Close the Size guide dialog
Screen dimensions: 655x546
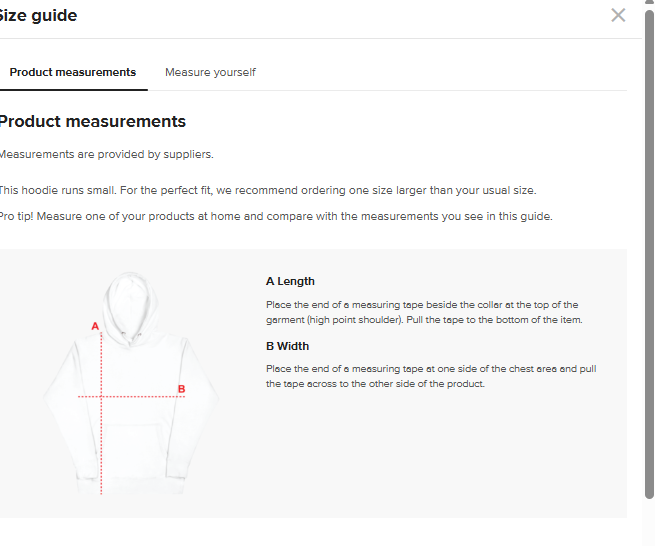[618, 15]
